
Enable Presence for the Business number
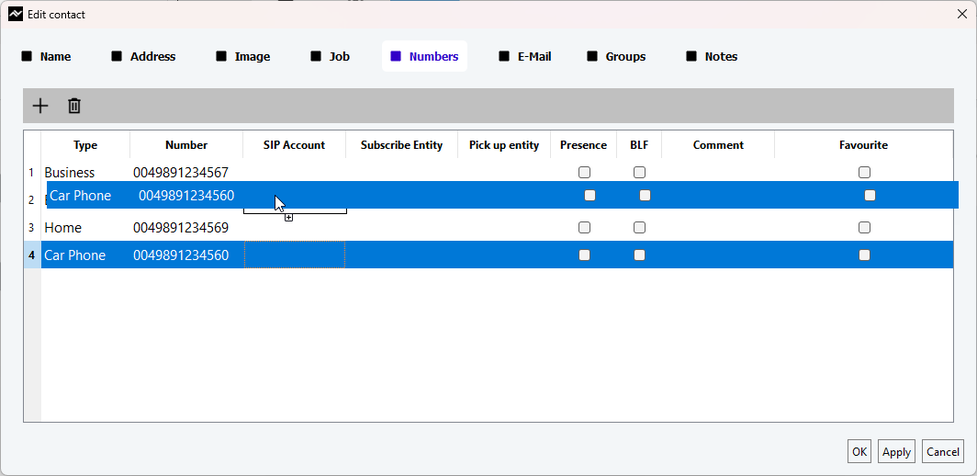[x=584, y=172]
